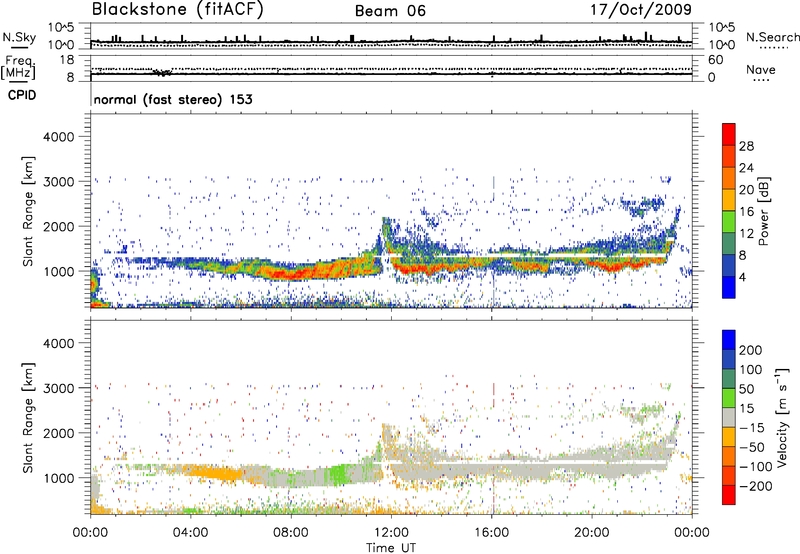This screenshot has width=800, height=554.
Task: Click the '-200' label on velocity colorbar
Action: [x=756, y=486]
